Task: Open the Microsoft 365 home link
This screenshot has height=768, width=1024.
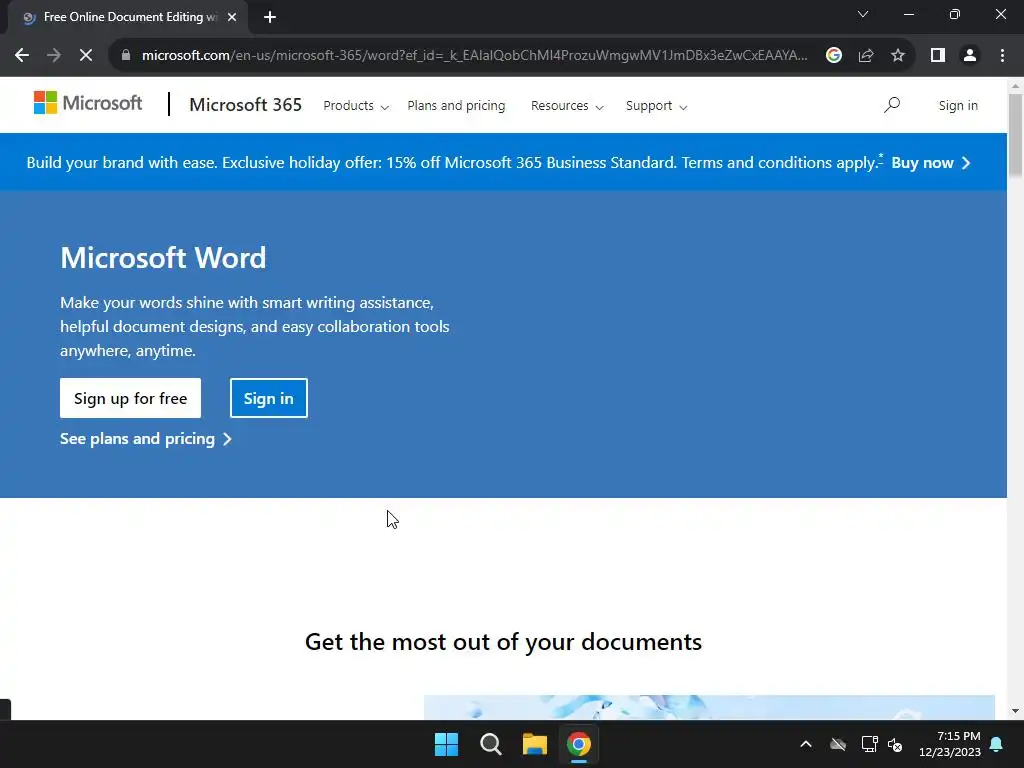Action: click(246, 105)
